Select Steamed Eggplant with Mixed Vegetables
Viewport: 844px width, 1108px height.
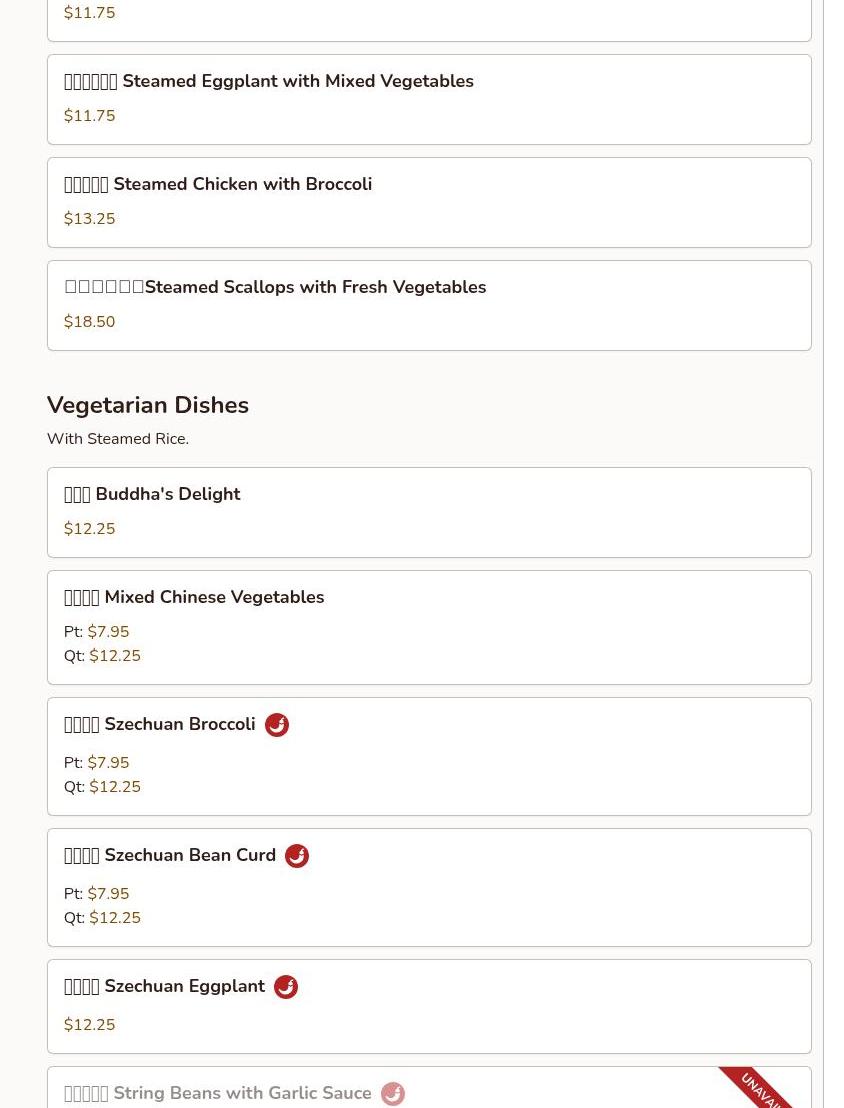click(298, 82)
